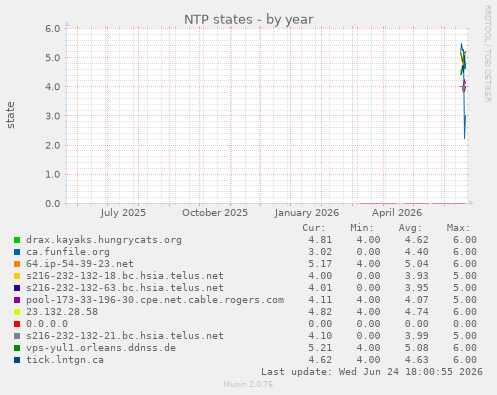Select the vps-yul1.orleans.ddnss.de legend label

pos(101,348)
